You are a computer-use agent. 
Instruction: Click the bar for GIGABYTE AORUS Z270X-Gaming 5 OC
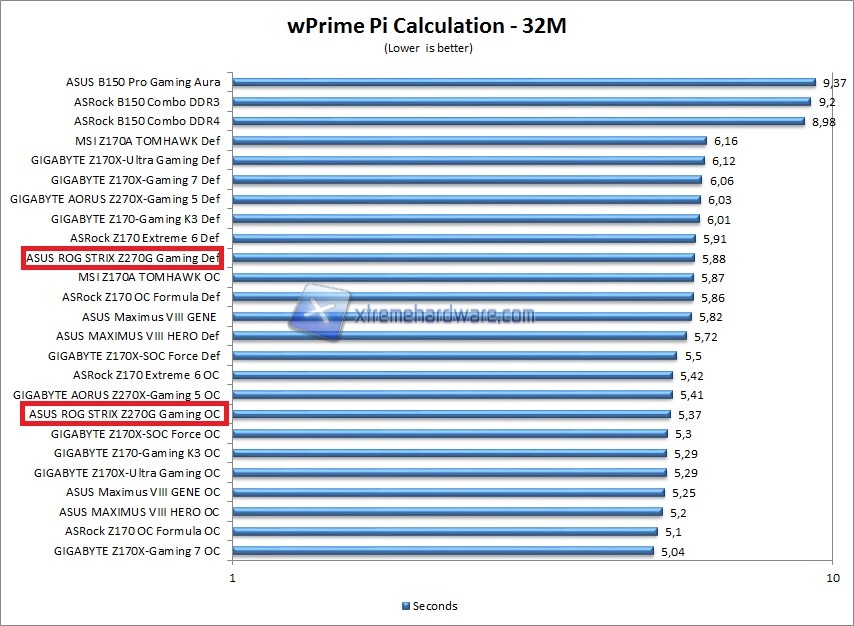click(450, 394)
